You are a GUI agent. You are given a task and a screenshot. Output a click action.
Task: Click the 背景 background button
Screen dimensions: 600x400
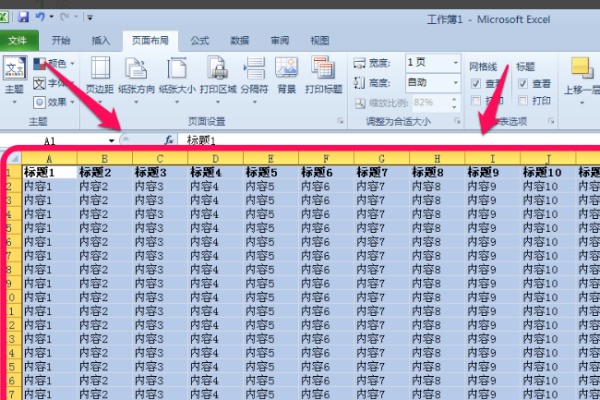coord(287,76)
